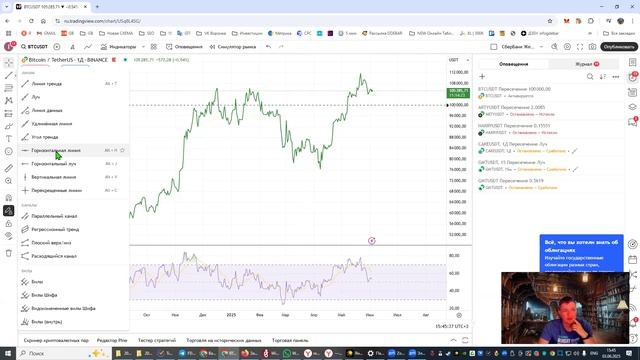Click the Оповещение alert button in toolbar
640x360 pixels.
184,47
